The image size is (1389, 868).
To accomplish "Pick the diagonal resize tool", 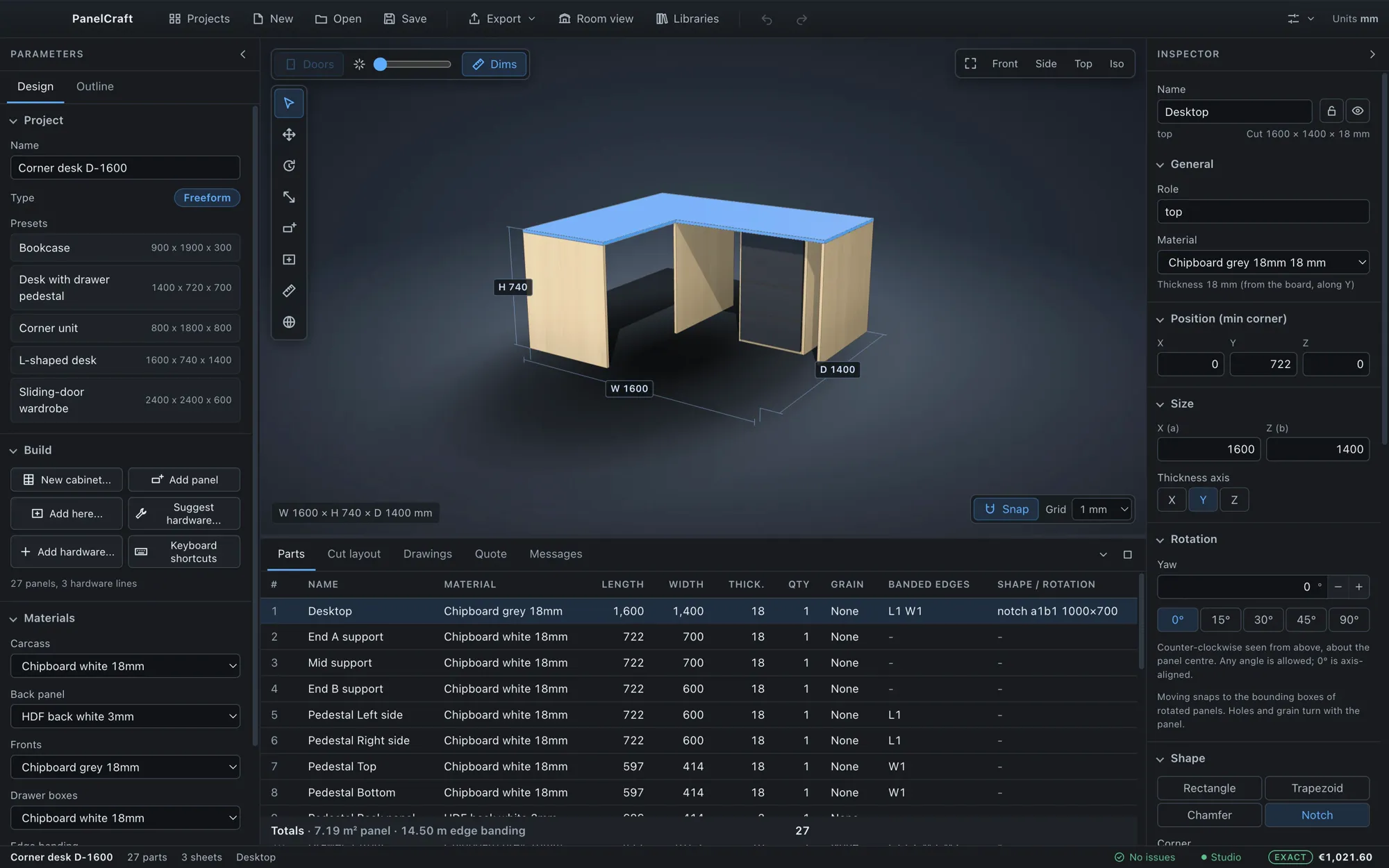I will 289,197.
